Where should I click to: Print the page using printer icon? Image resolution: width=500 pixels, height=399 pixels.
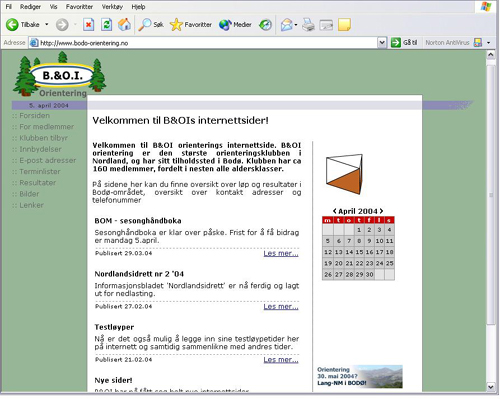[x=308, y=25]
